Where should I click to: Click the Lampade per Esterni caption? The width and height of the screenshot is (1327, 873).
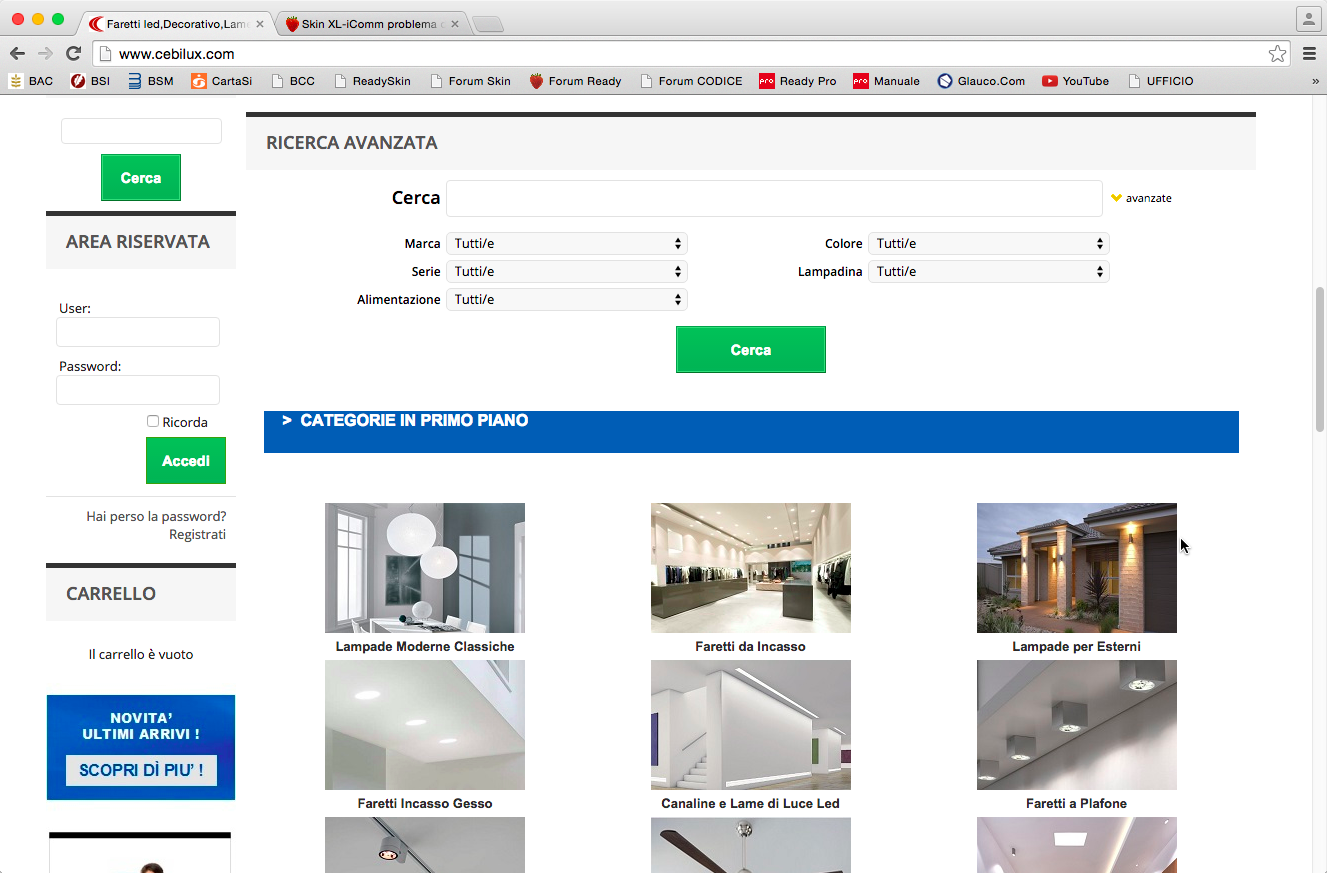click(1077, 647)
